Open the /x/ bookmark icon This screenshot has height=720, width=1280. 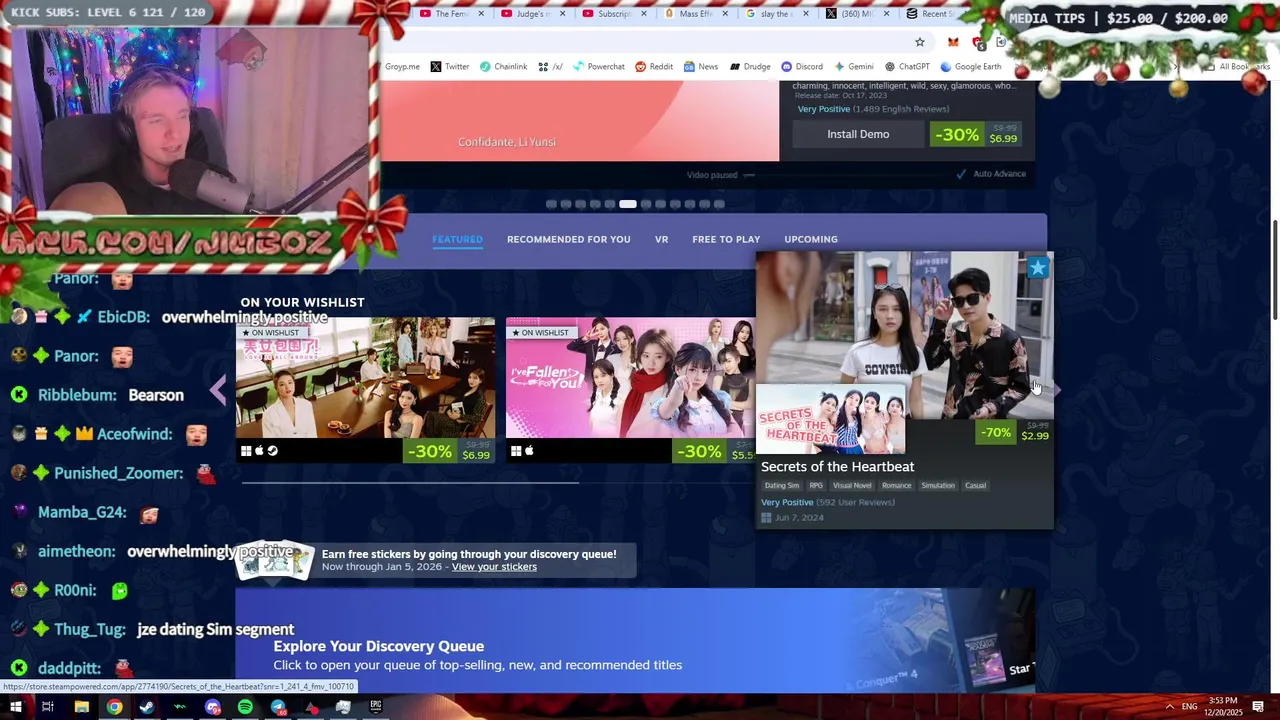[543, 67]
